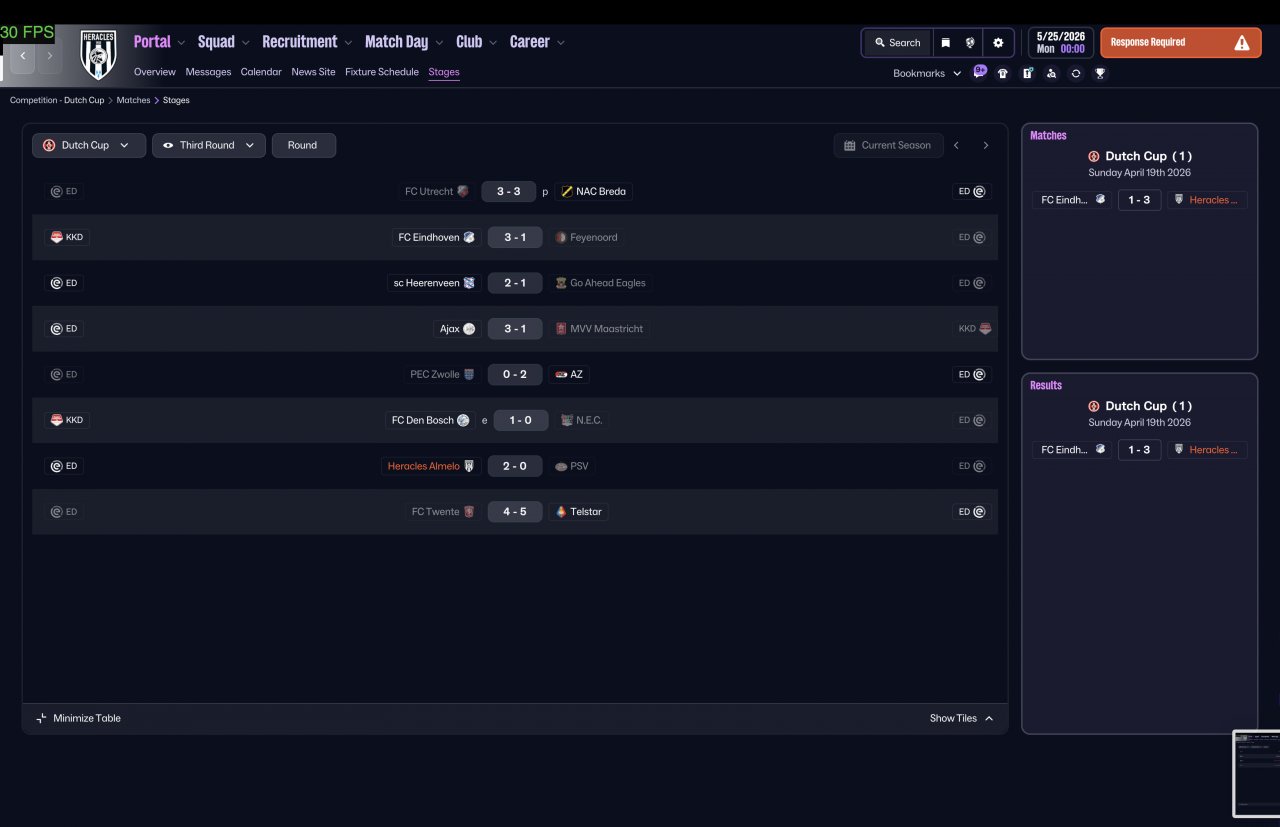Click the report shortcut icon with badge
This screenshot has width=1280, height=827.
coord(1027,73)
